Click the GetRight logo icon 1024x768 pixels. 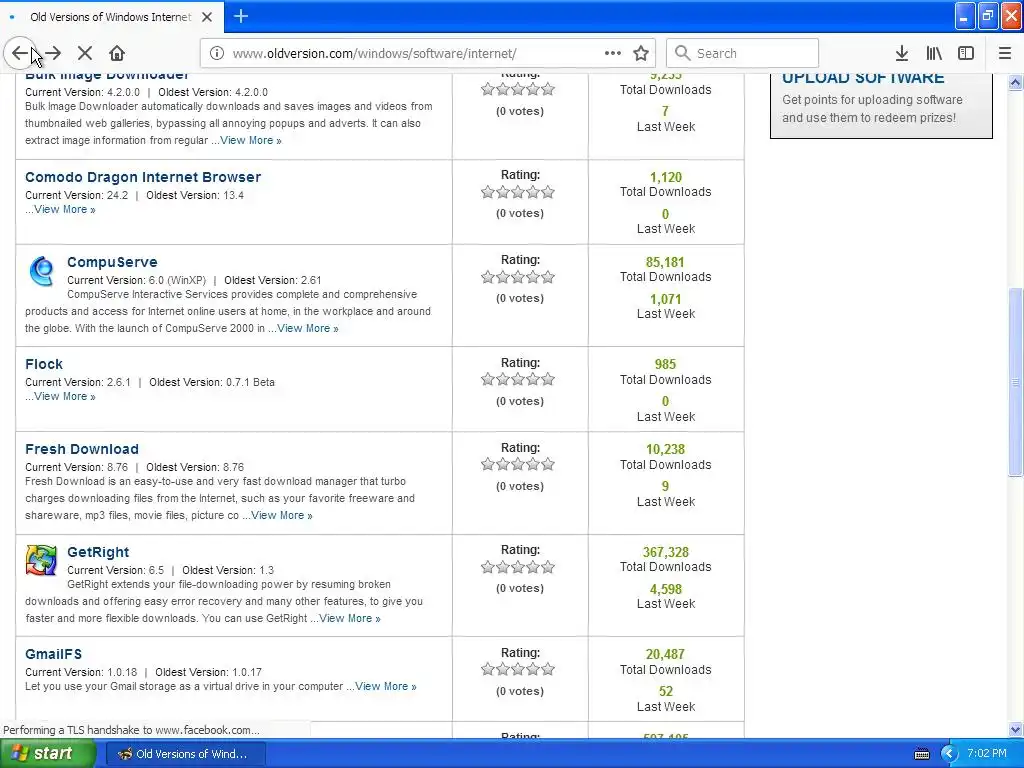pos(41,560)
